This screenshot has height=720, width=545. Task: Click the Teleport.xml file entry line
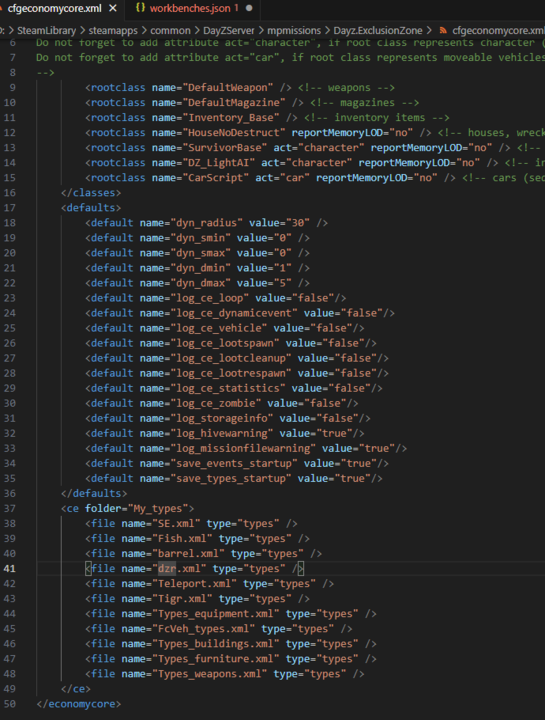pyautogui.click(x=209, y=584)
